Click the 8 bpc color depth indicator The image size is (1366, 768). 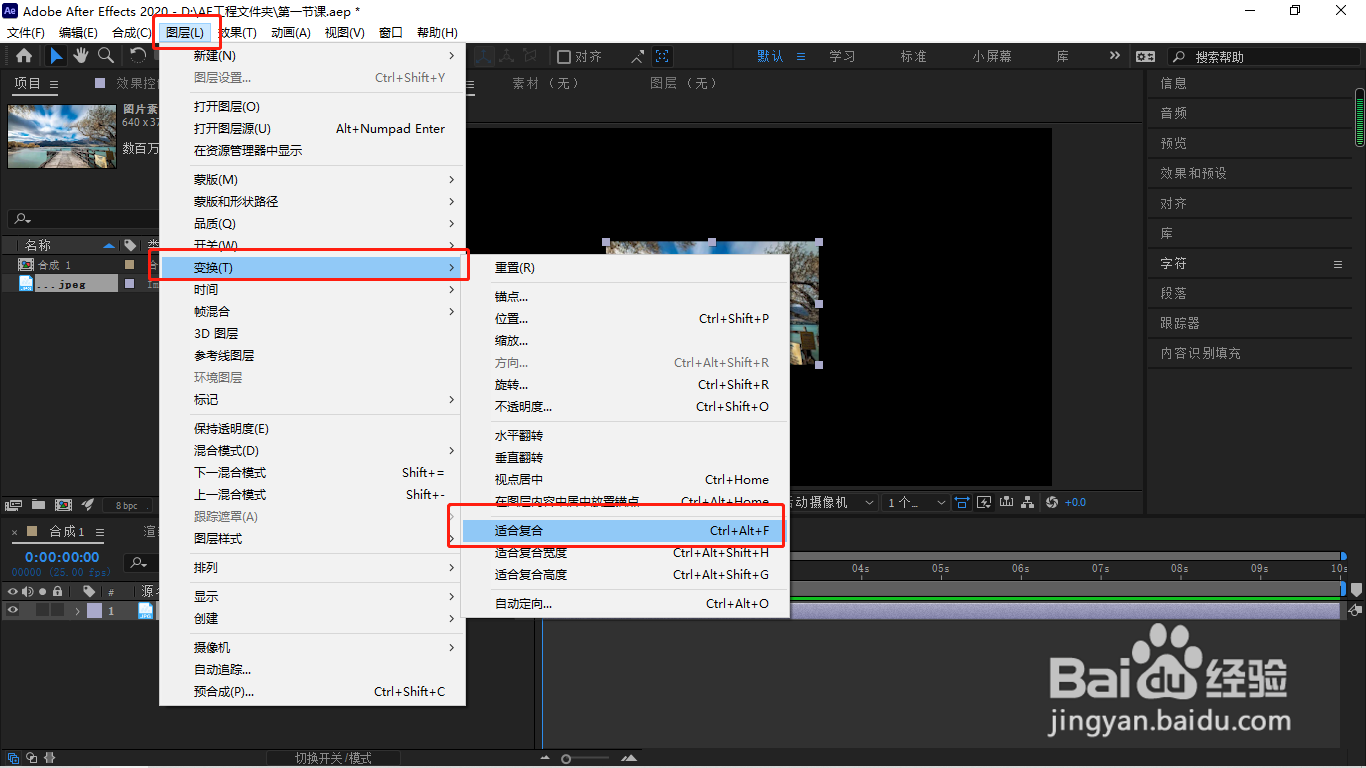point(127,505)
